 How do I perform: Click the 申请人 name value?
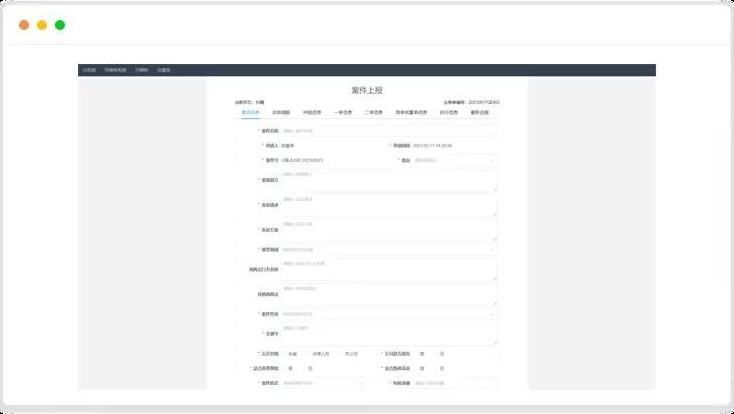287,146
